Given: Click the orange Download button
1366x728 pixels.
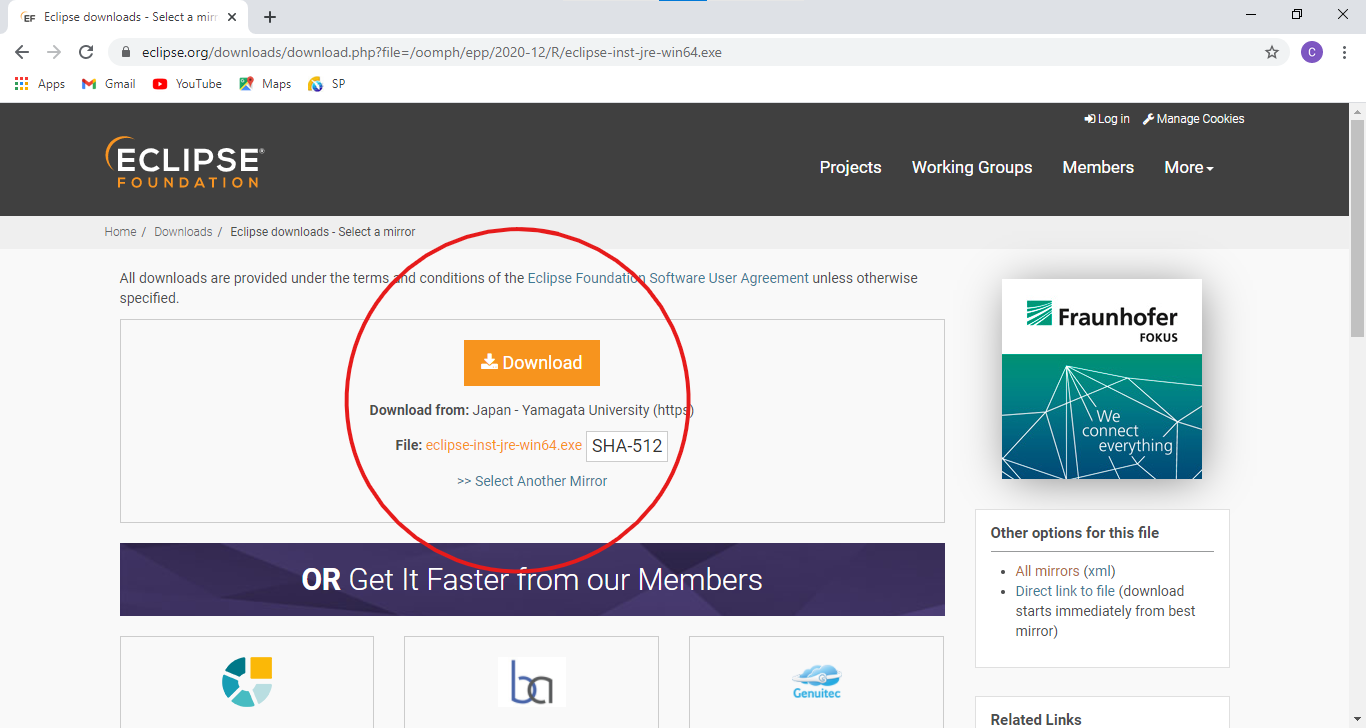Looking at the screenshot, I should (x=531, y=362).
